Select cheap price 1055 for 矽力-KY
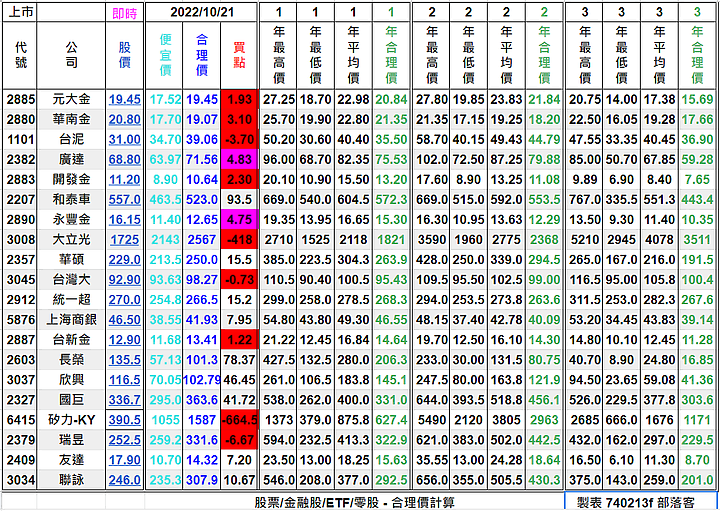The height and width of the screenshot is (511, 720). point(165,420)
